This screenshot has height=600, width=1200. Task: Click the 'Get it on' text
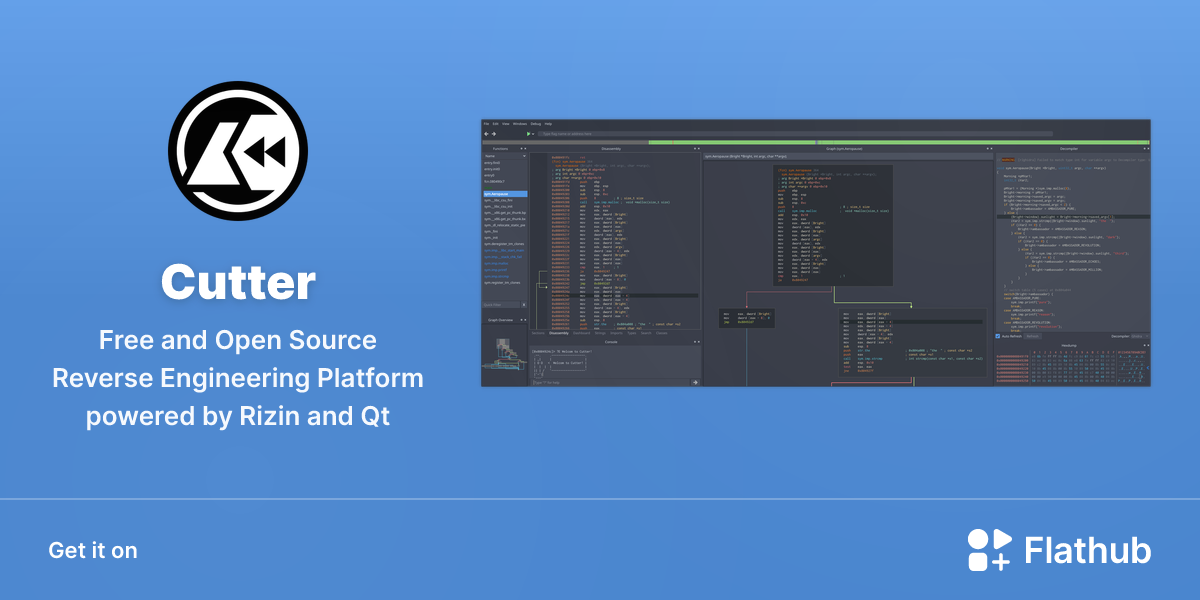(x=93, y=550)
